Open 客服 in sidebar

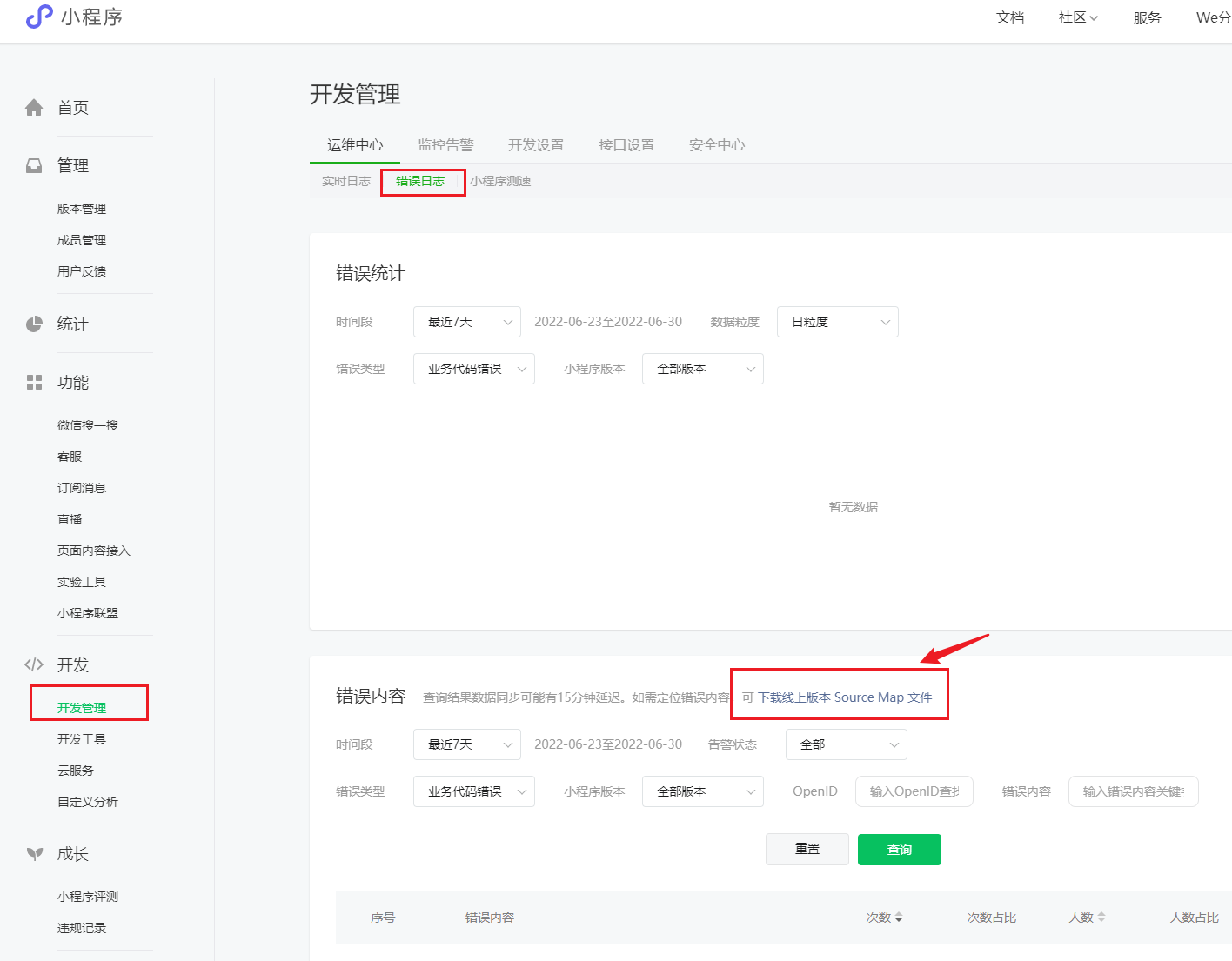tap(70, 457)
